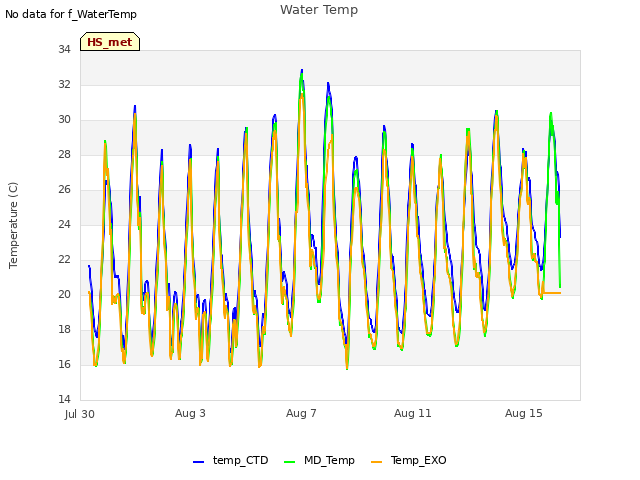The width and height of the screenshot is (640, 480).
Task: Click the 16 y-axis tick label
Action: coord(64,364)
